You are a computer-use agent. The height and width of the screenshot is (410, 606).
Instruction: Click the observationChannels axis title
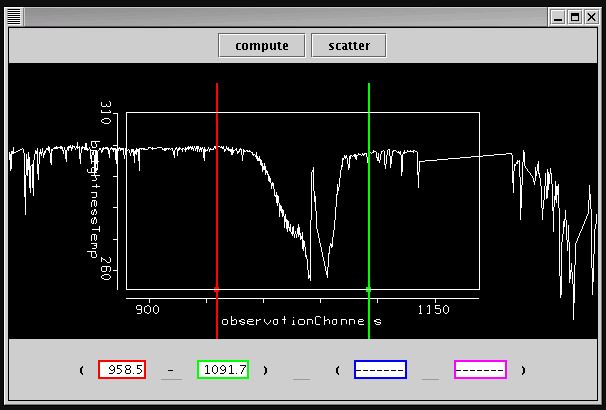[301, 322]
